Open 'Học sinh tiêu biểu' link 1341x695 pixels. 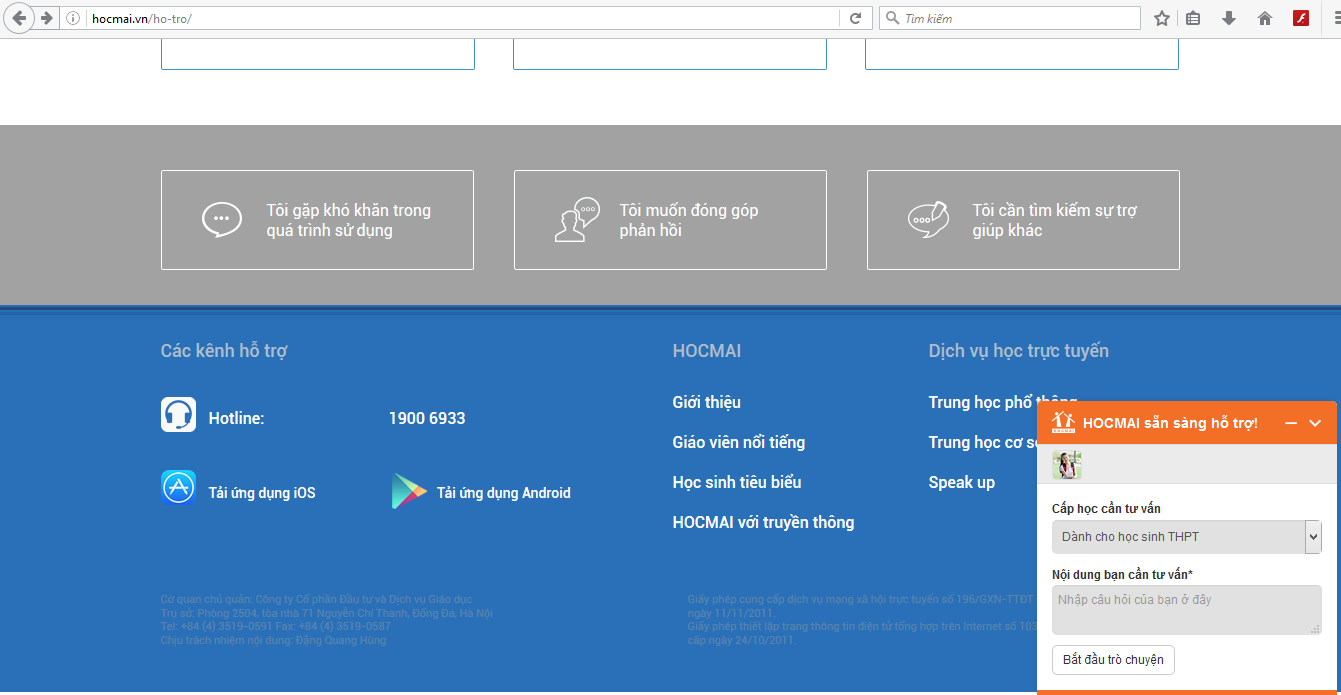[737, 482]
